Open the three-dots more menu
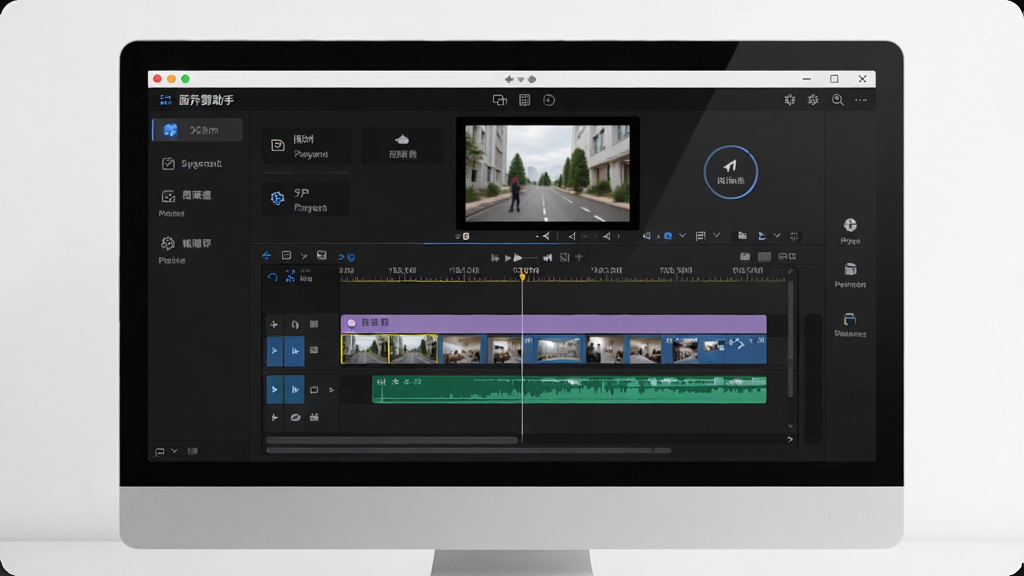Viewport: 1024px width, 576px height. (861, 100)
